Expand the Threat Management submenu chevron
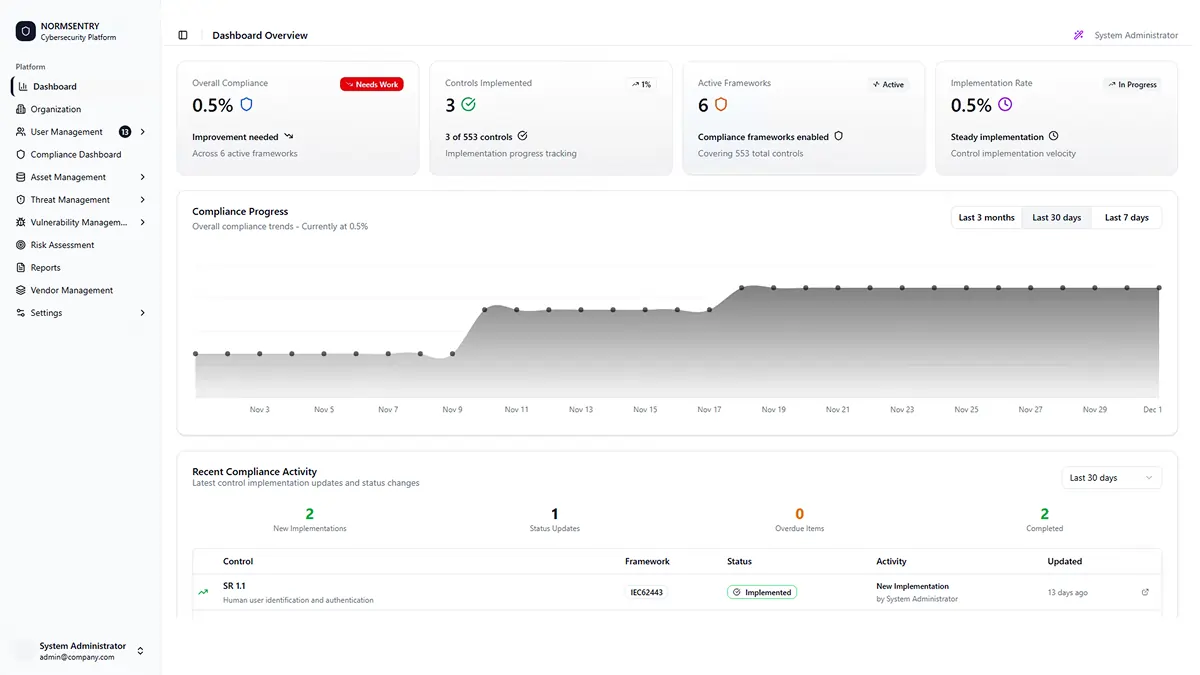Image resolution: width=1200 pixels, height=675 pixels. 143,200
